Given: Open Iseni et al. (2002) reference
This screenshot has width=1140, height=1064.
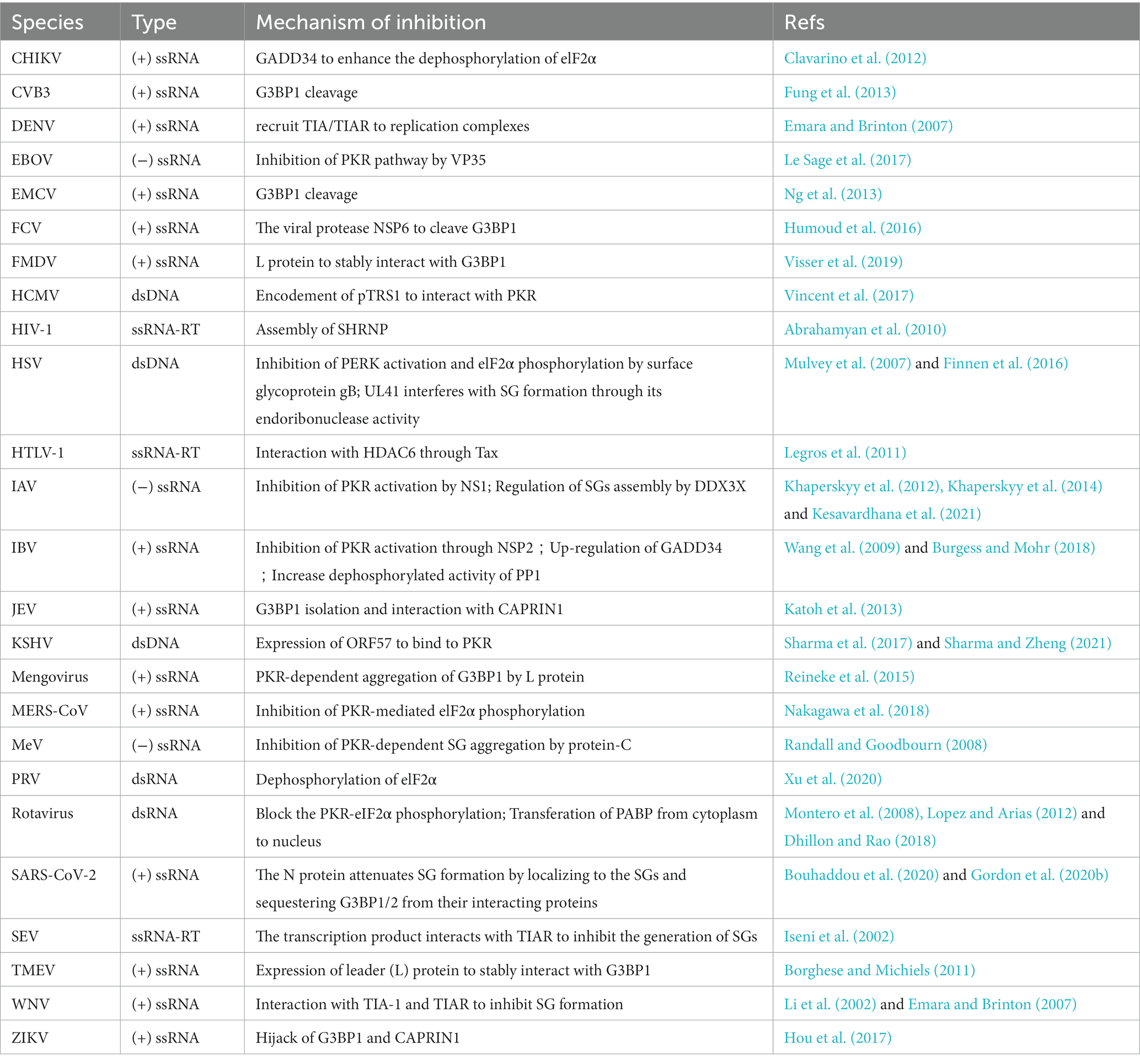Looking at the screenshot, I should point(839,936).
